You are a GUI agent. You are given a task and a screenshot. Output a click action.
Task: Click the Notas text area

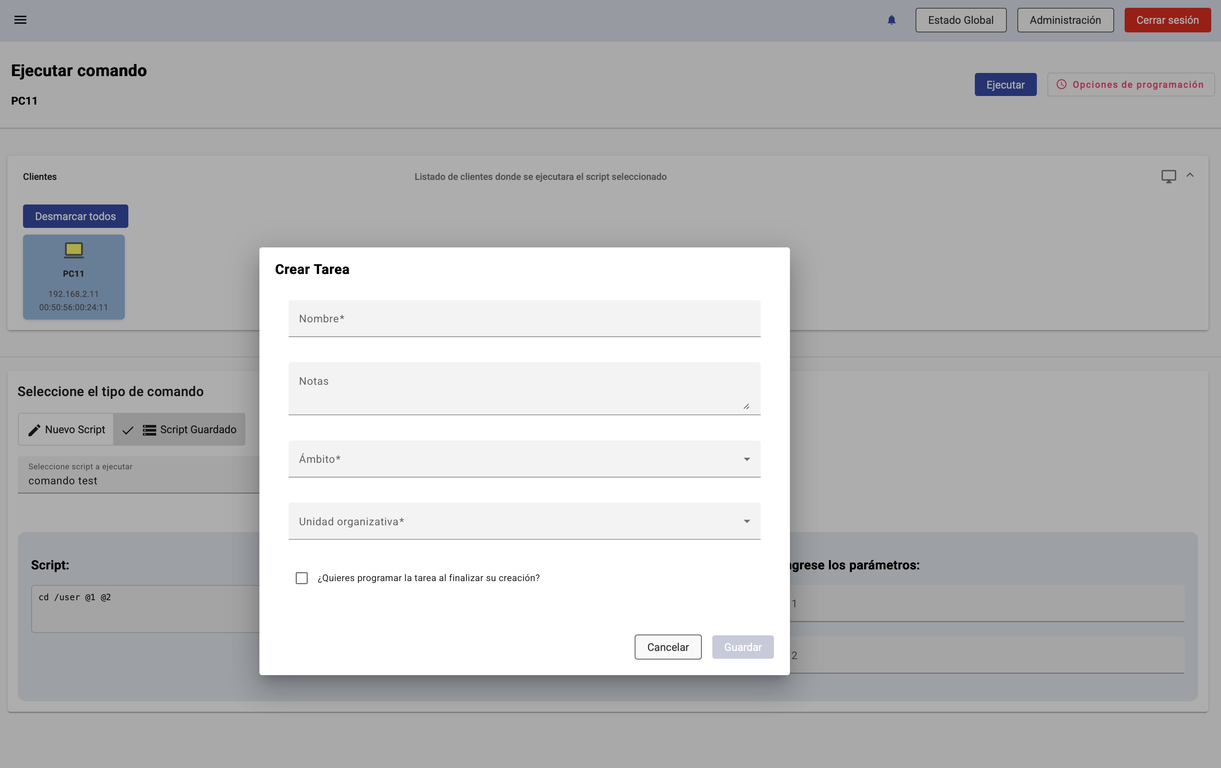point(524,388)
